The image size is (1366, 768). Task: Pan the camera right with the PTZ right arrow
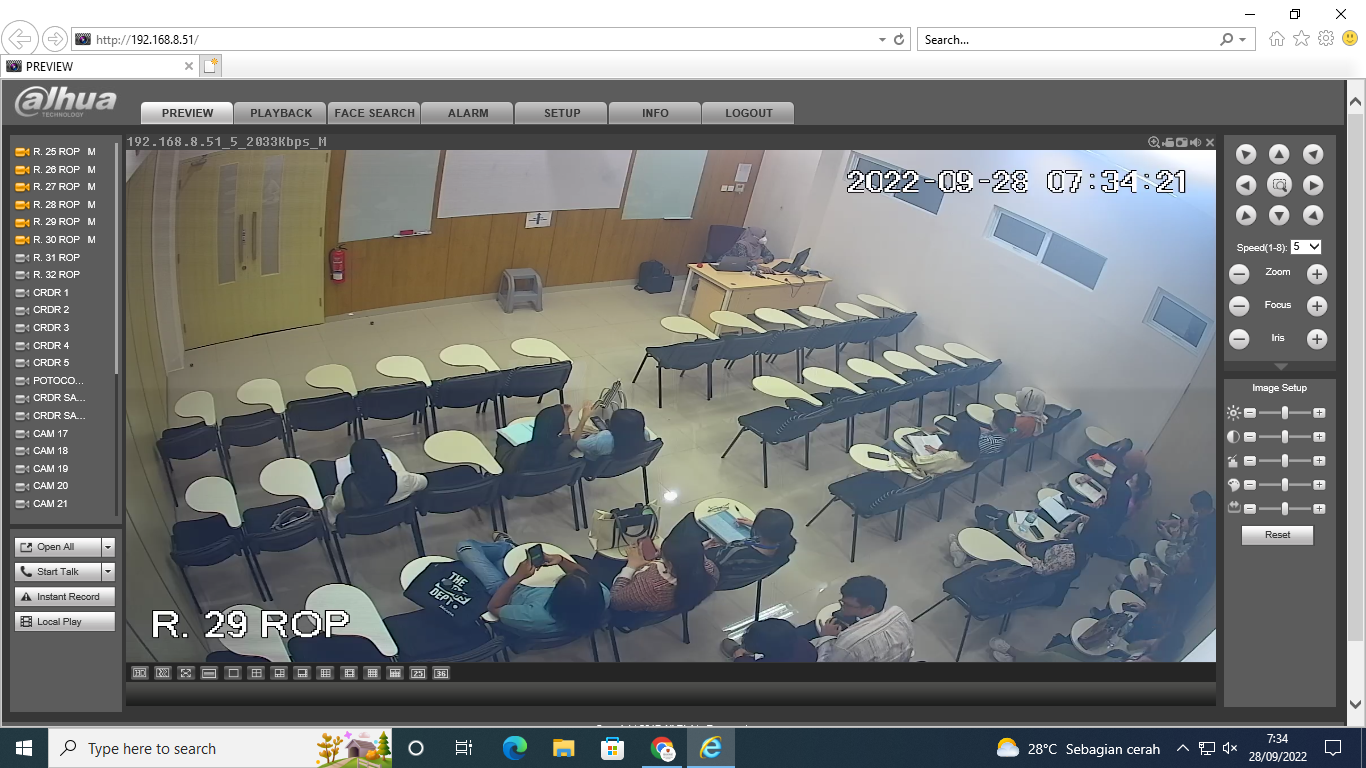tap(1313, 185)
